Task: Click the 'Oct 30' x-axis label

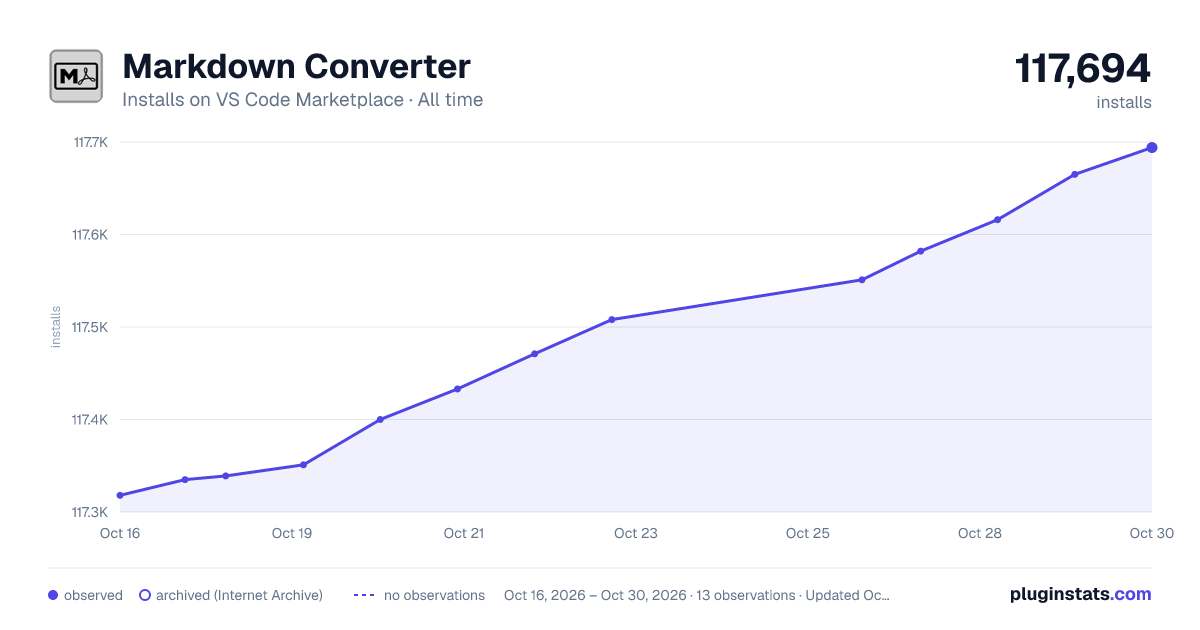Action: coord(1150,533)
